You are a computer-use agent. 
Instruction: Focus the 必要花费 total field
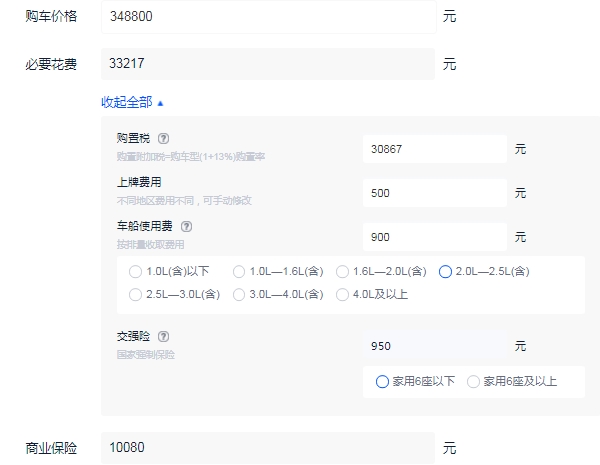pyautogui.click(x=268, y=64)
